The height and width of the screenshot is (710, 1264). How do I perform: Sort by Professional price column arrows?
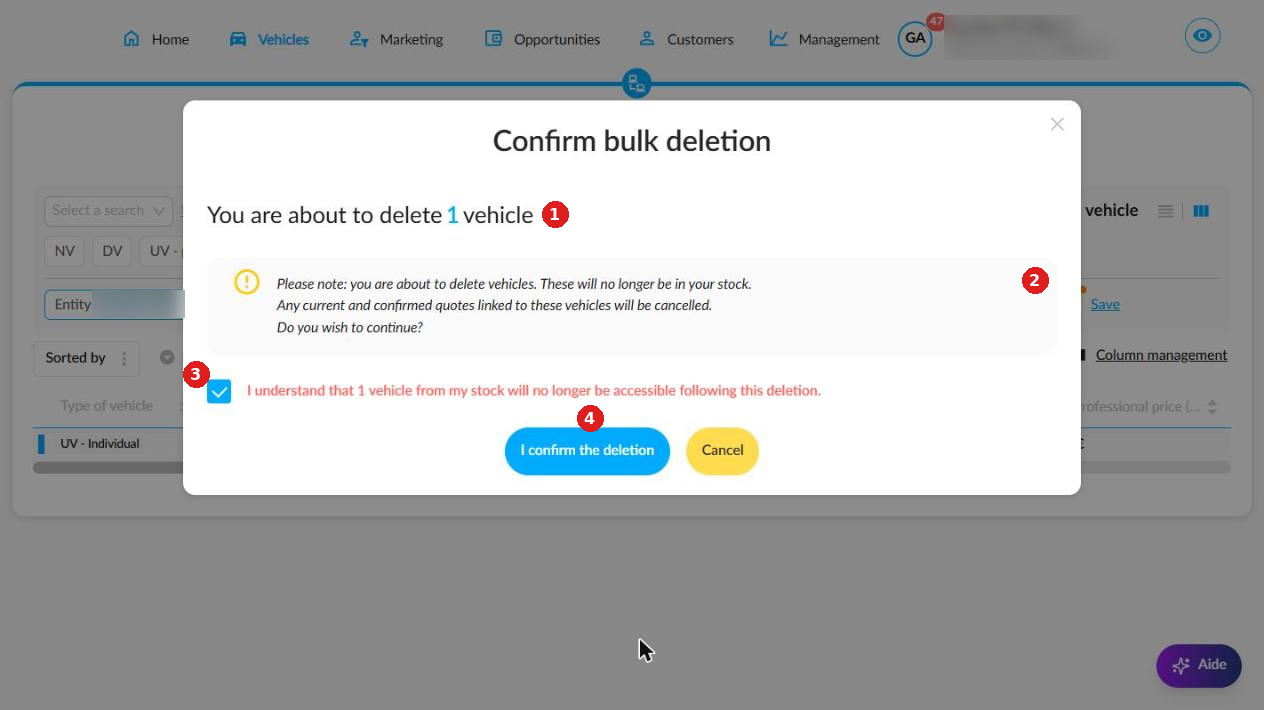click(1212, 407)
